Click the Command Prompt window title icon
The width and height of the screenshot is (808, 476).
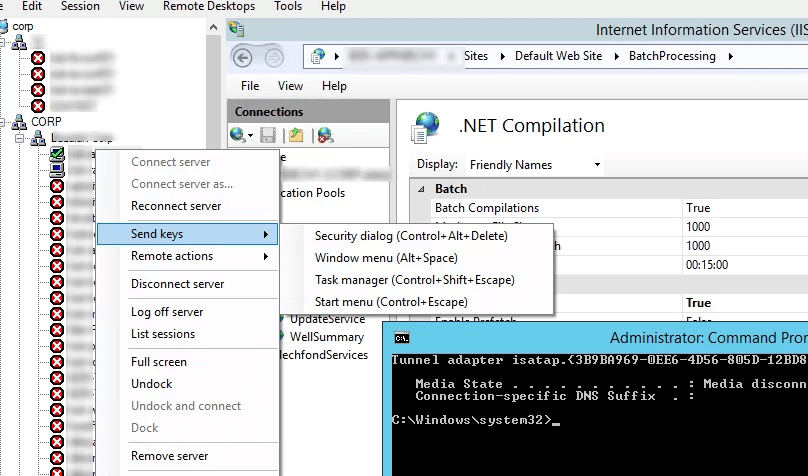click(x=400, y=339)
